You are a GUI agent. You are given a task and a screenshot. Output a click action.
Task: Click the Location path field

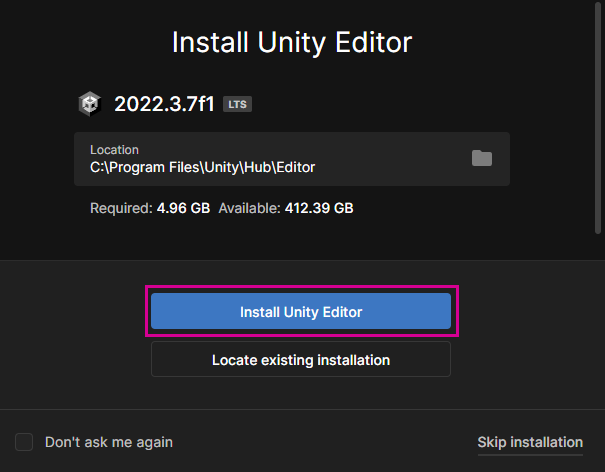tap(291, 159)
